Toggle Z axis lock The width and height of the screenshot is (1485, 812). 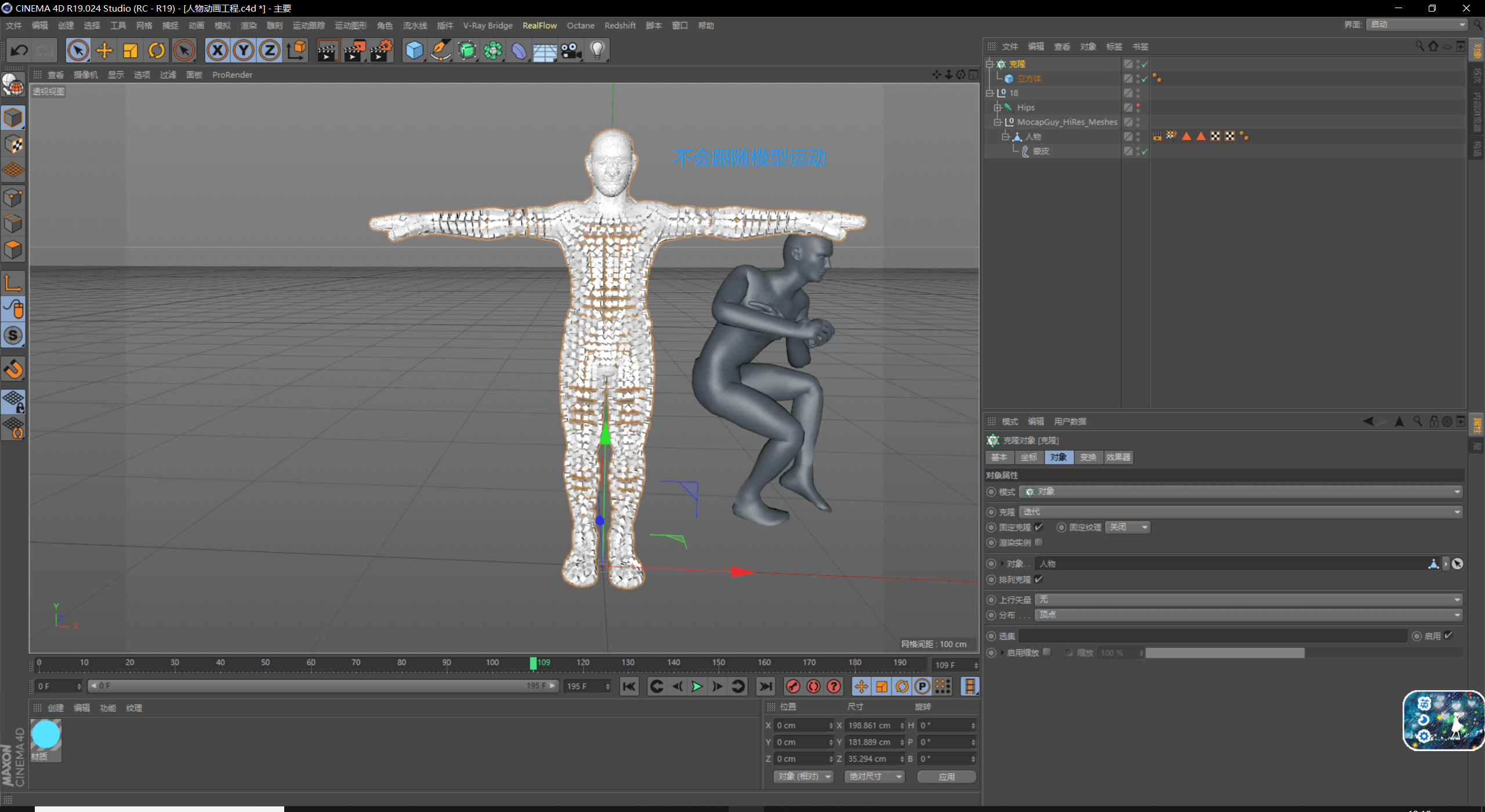click(270, 50)
